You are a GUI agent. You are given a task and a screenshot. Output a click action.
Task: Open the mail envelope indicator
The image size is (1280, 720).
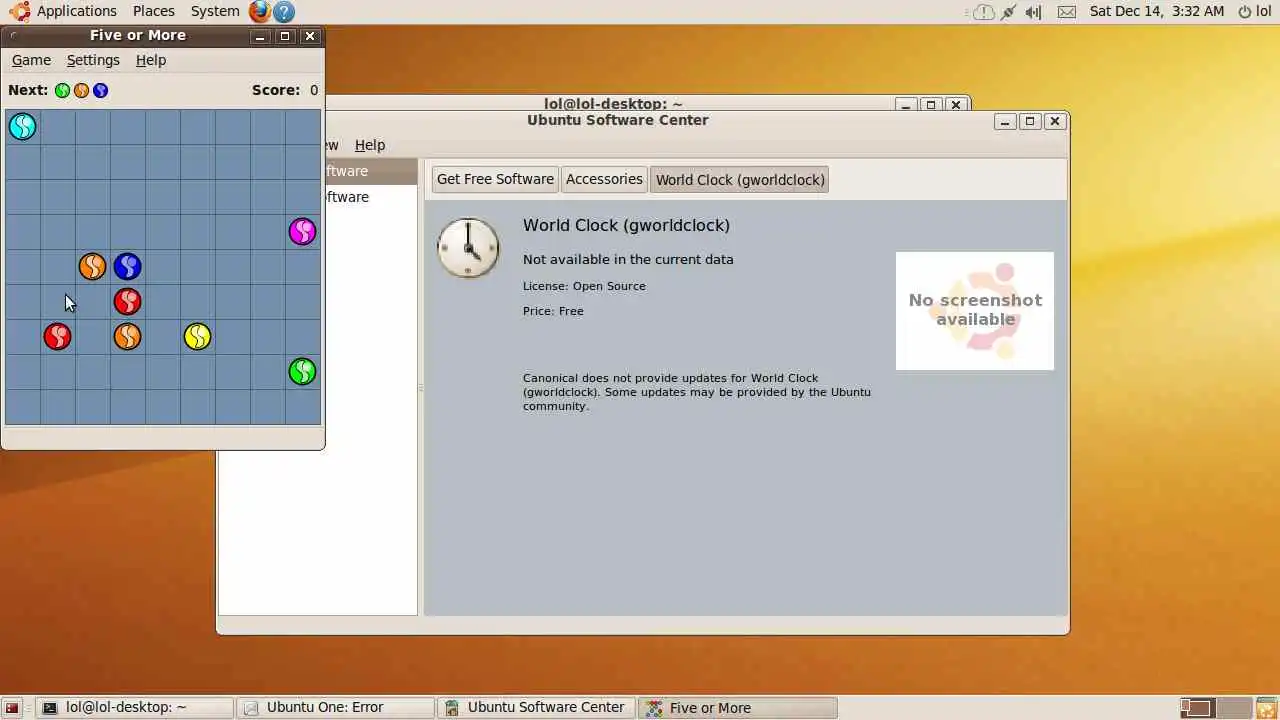[1067, 12]
